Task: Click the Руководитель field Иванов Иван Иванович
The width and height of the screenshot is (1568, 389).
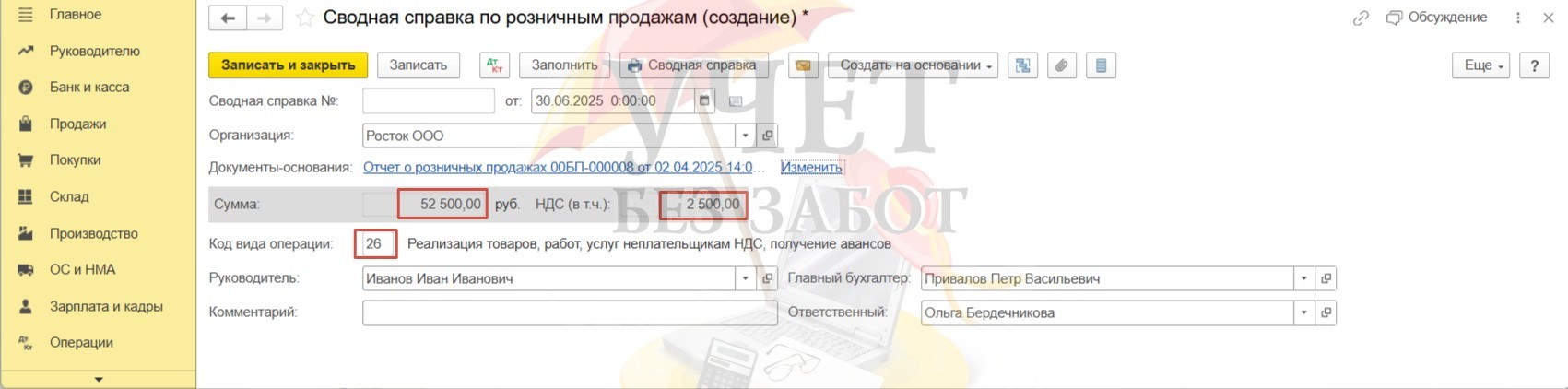Action: (550, 278)
